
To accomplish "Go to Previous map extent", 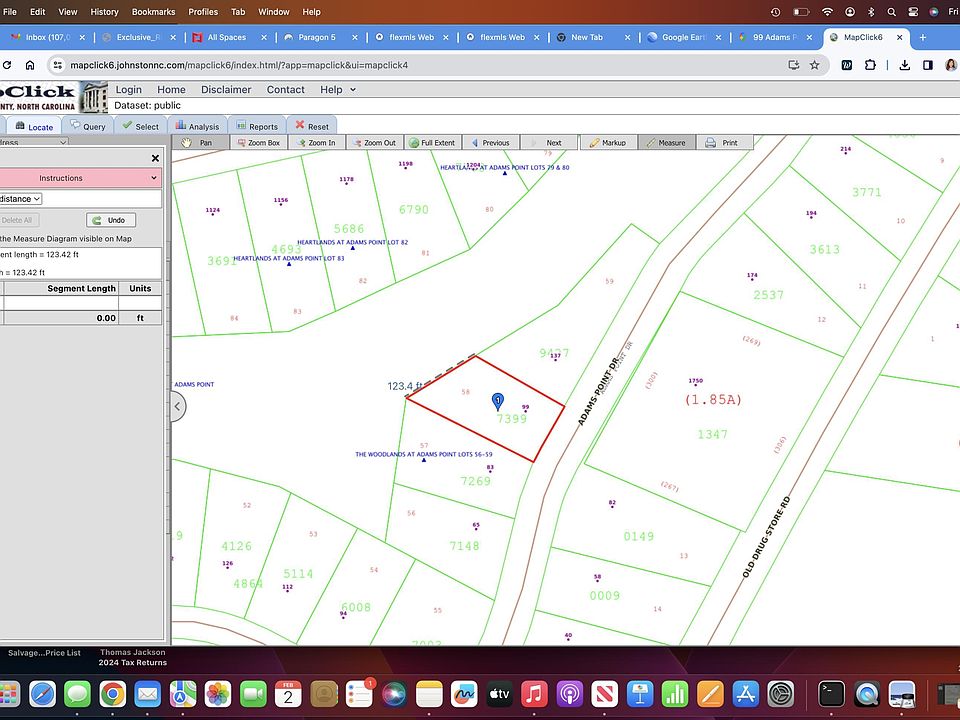I will point(489,143).
